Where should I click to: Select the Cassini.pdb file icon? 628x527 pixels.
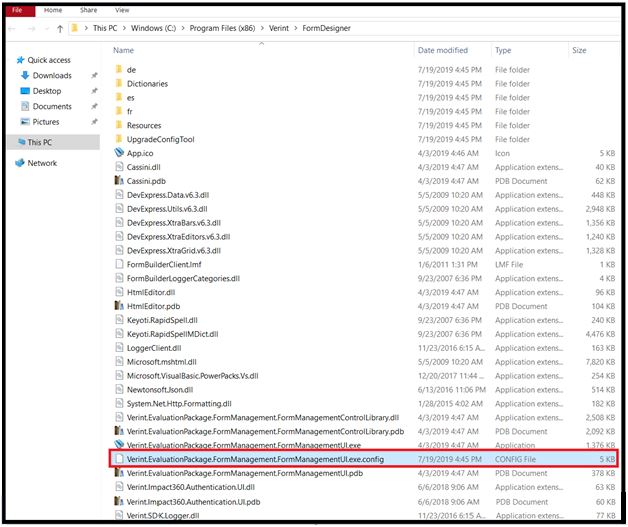pos(119,181)
